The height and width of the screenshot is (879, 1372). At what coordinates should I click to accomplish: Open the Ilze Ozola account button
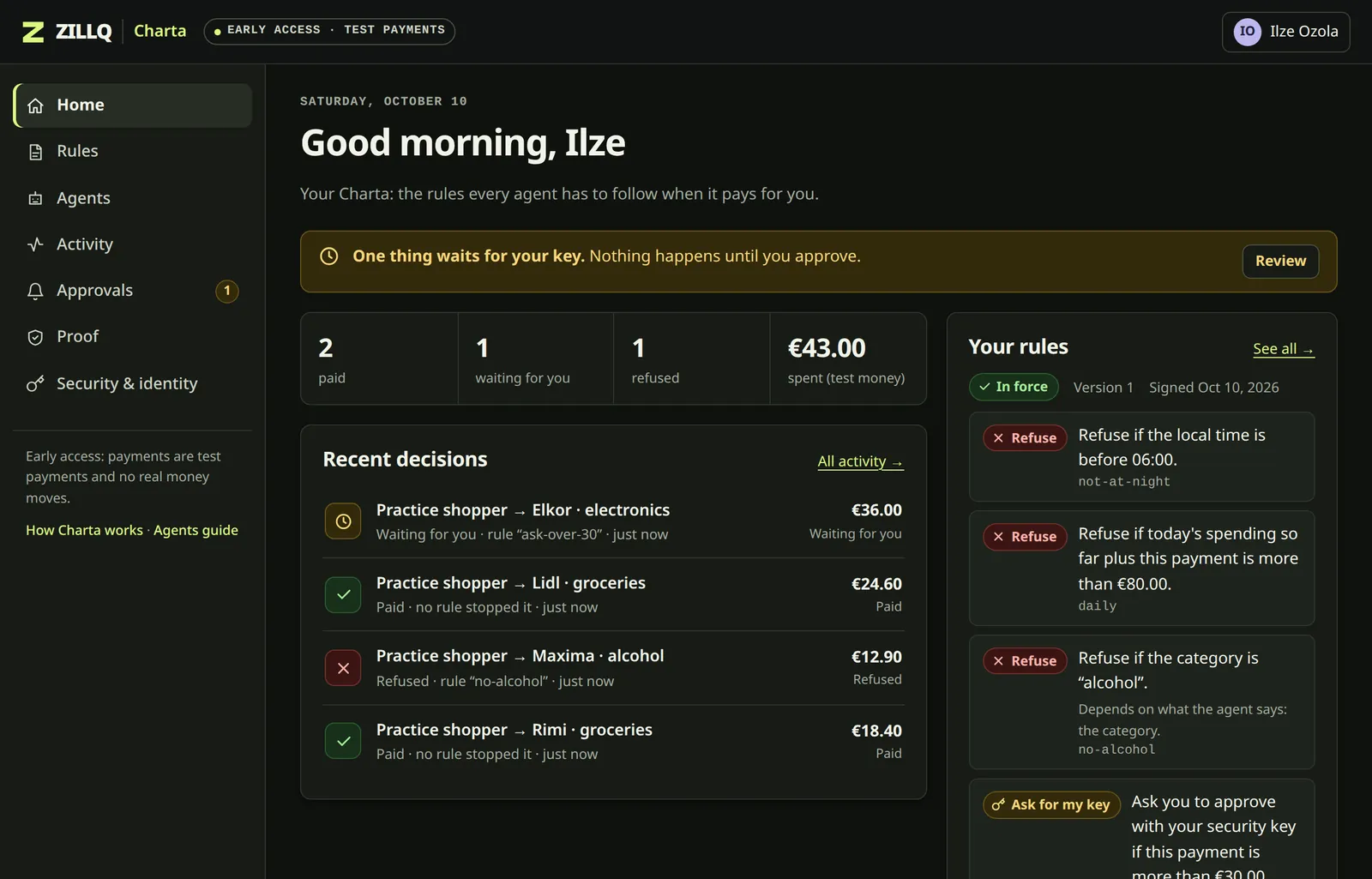pos(1285,32)
